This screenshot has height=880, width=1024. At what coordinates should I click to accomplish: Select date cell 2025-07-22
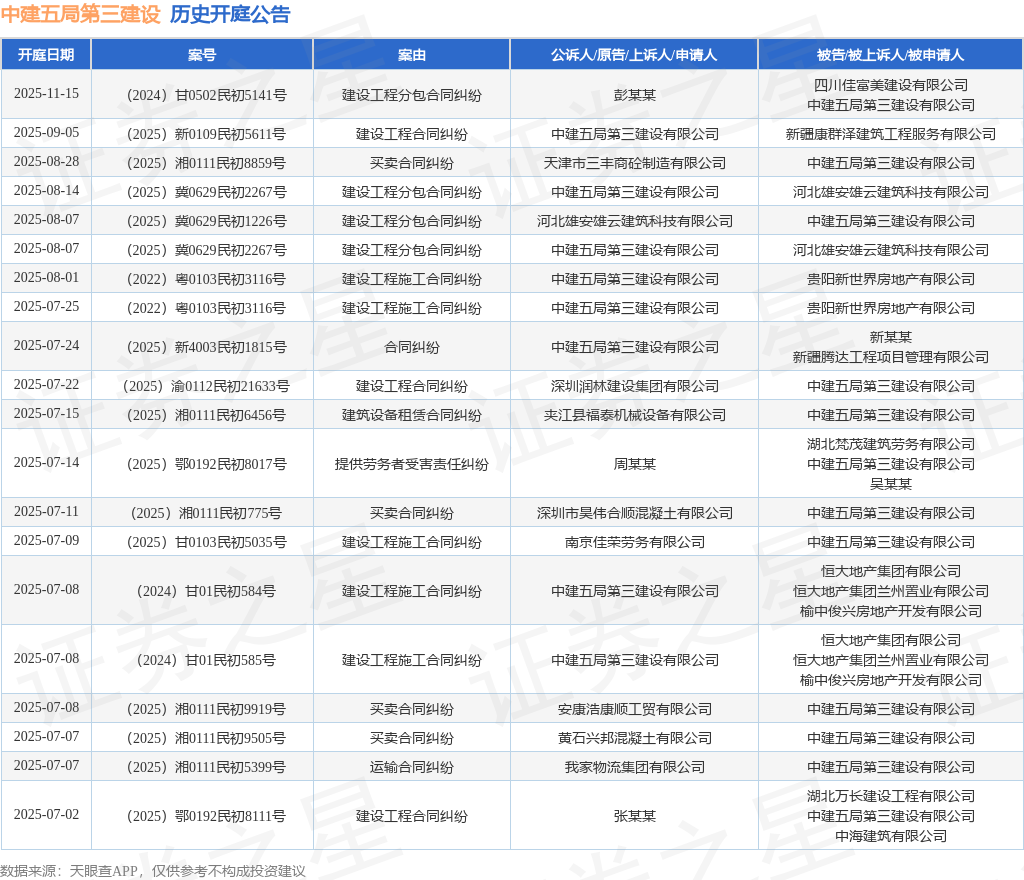pos(46,385)
